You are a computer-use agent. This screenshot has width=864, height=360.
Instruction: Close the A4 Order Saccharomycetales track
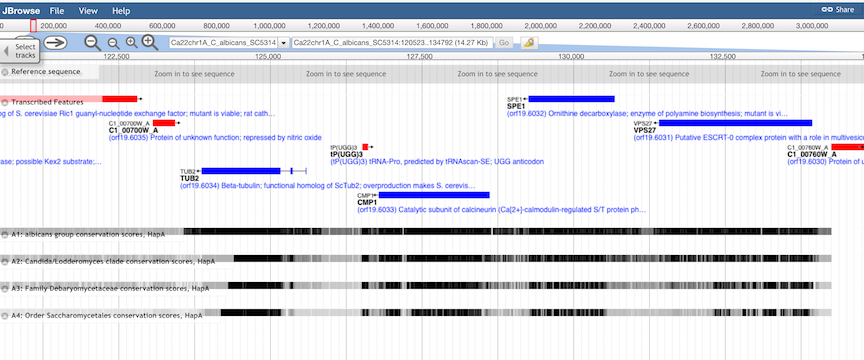point(4,316)
